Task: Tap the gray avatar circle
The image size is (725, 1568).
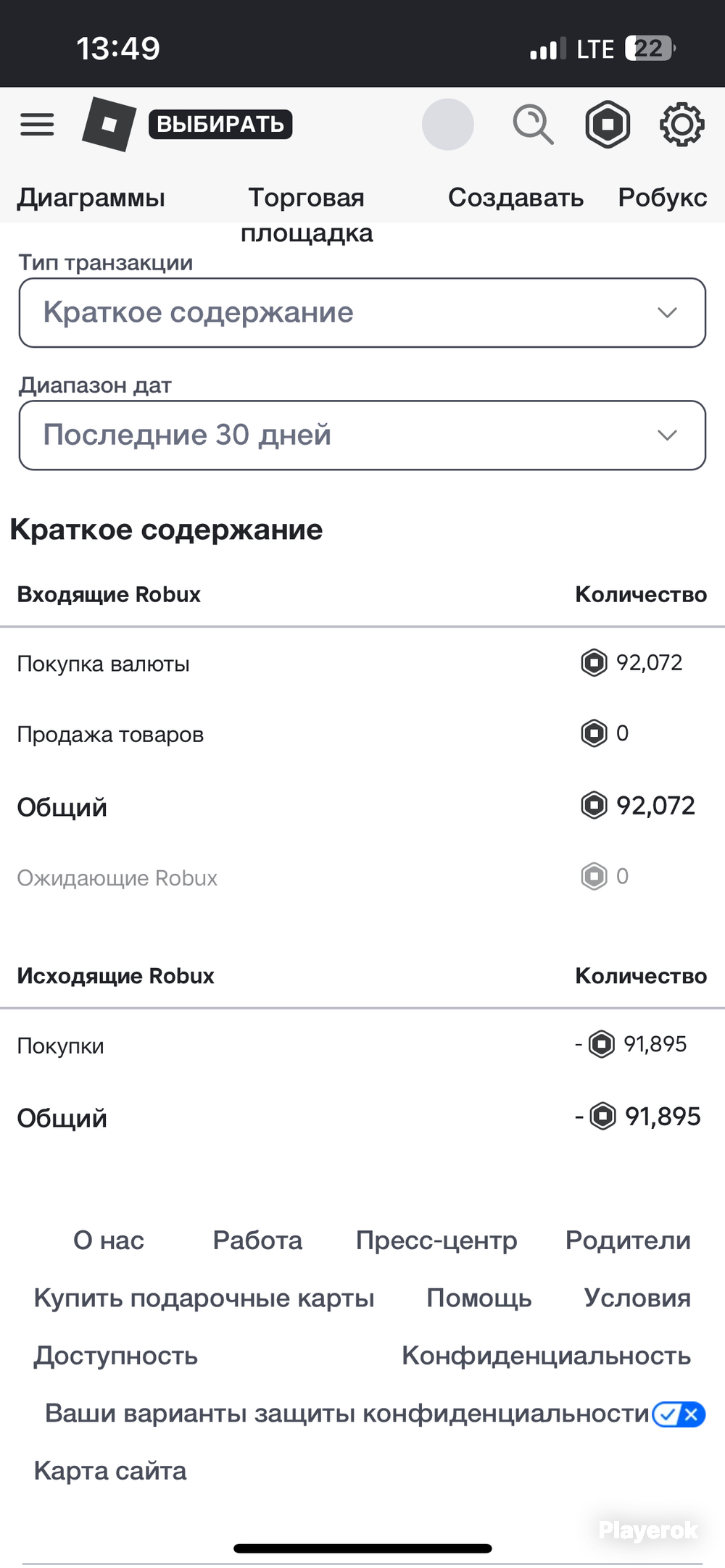Action: [448, 125]
